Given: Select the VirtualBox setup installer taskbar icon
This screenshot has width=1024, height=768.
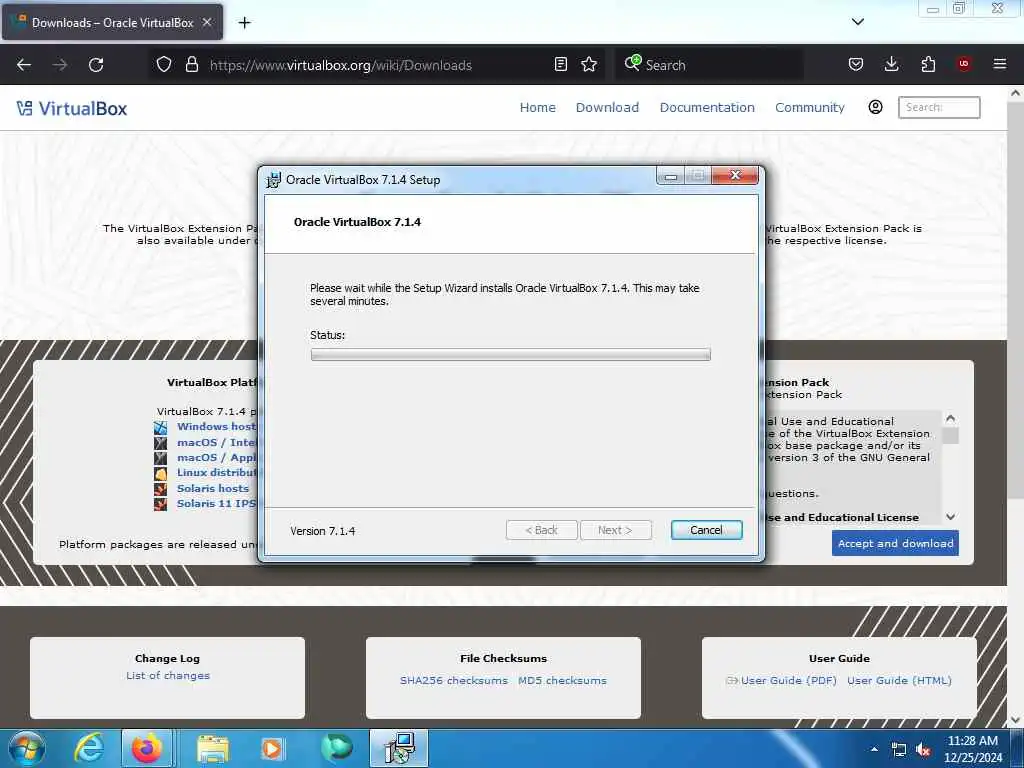Looking at the screenshot, I should [x=399, y=748].
